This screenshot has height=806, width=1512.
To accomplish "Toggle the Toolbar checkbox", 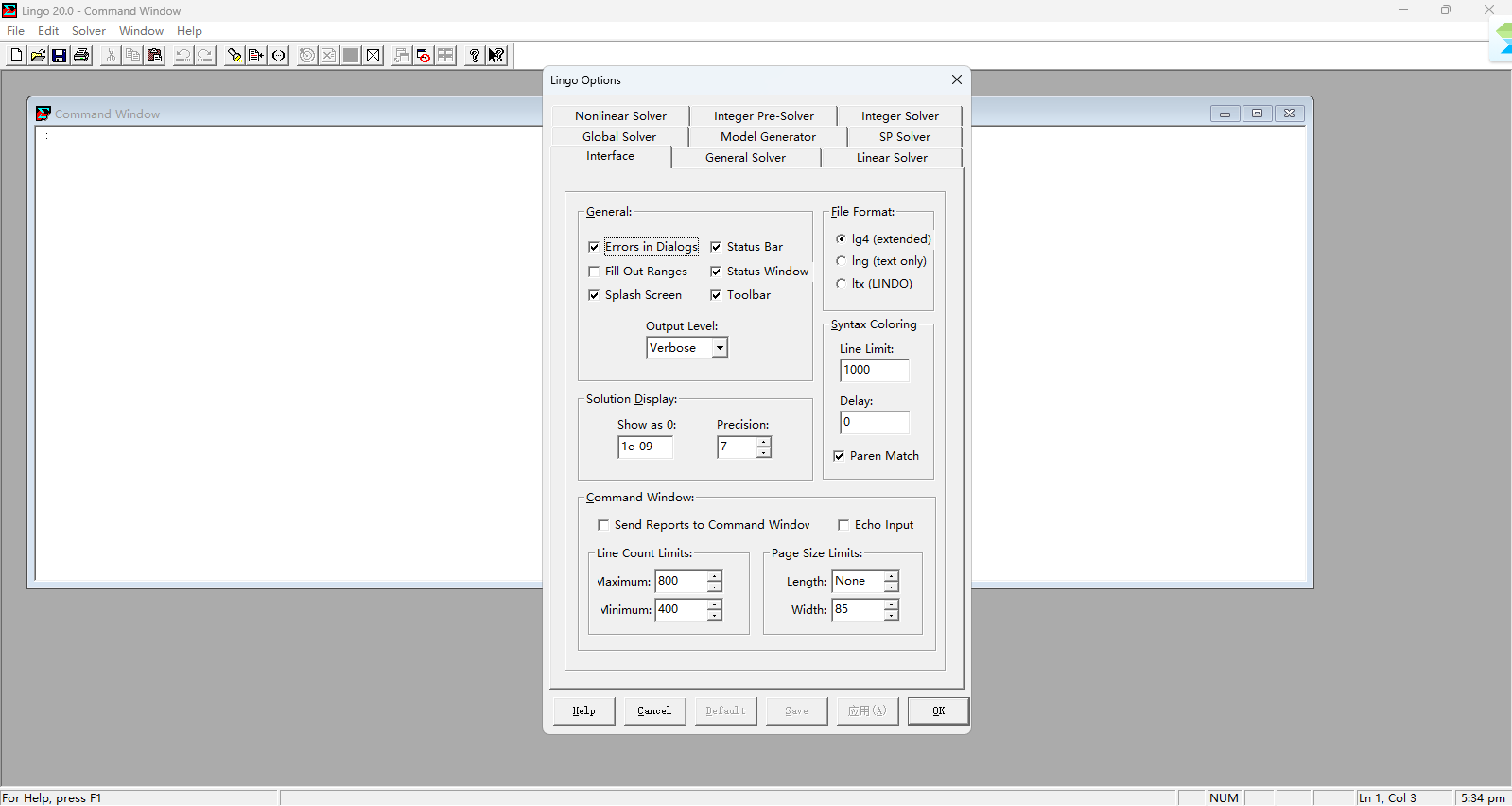I will click(x=740, y=295).
